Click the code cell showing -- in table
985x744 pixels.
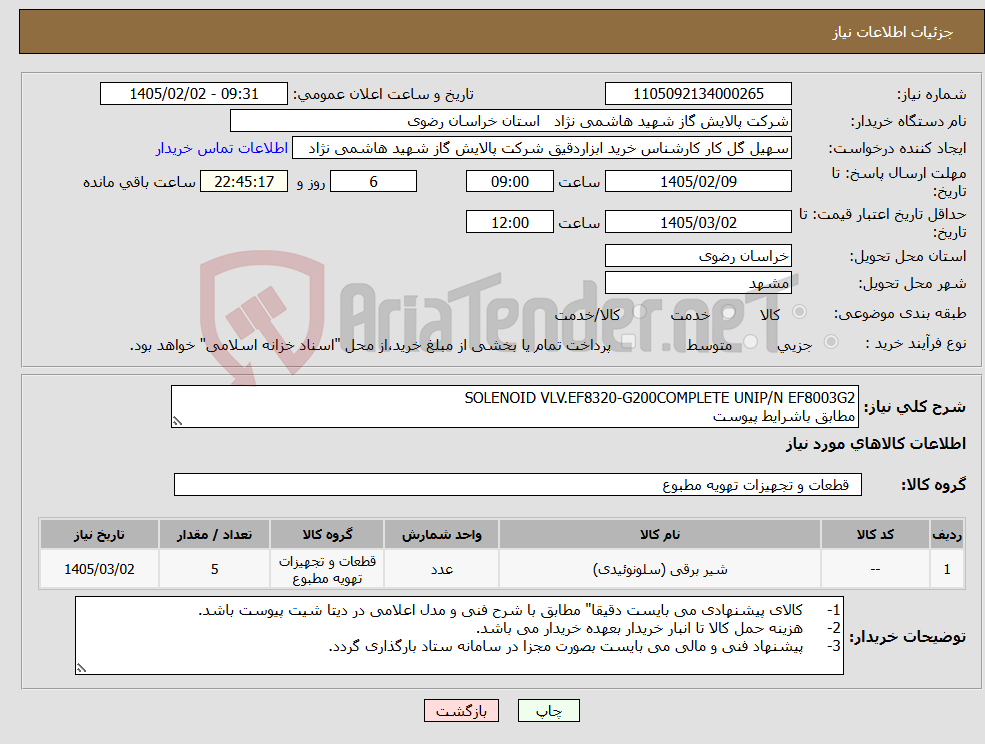pyautogui.click(x=875, y=569)
